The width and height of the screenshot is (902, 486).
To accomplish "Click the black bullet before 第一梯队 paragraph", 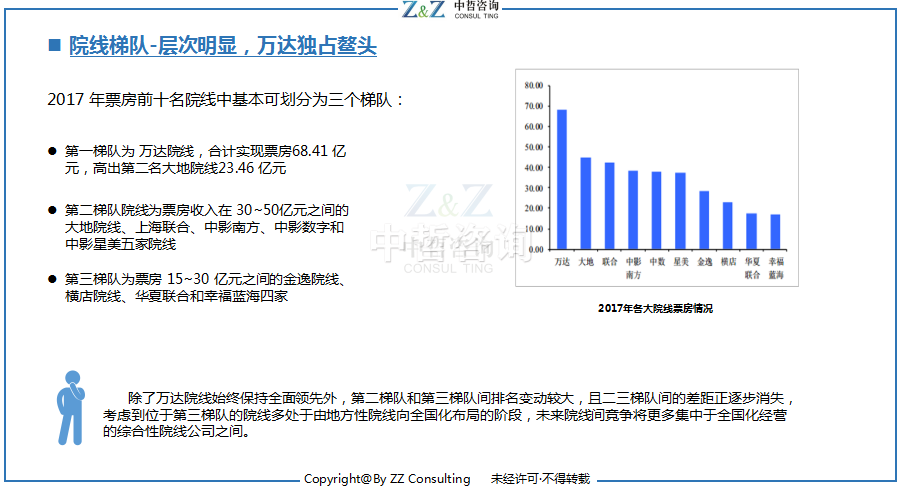I will (x=52, y=151).
